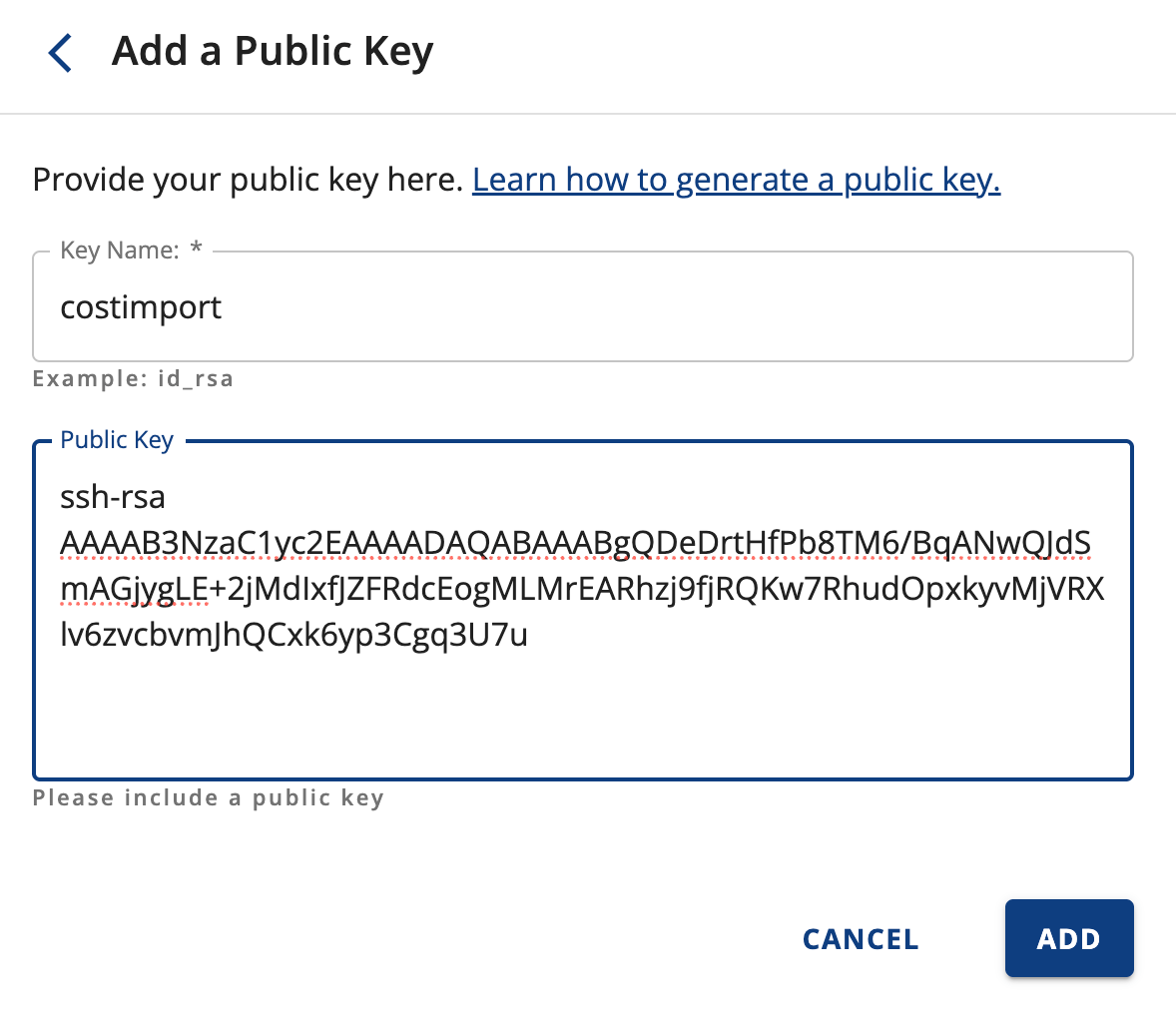Click the 'Public Key' field label
The width and height of the screenshot is (1176, 1016).
pos(117,440)
